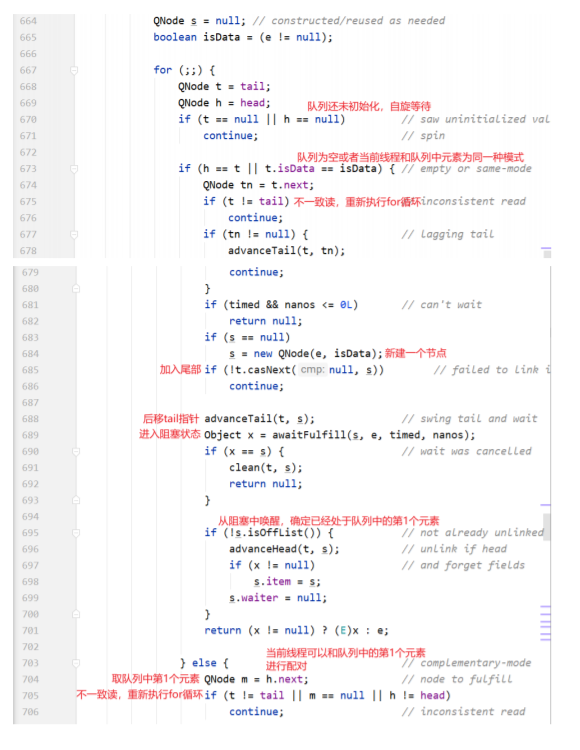580x750 pixels.
Task: Click the fold end marker at line 700
Action: [76, 614]
